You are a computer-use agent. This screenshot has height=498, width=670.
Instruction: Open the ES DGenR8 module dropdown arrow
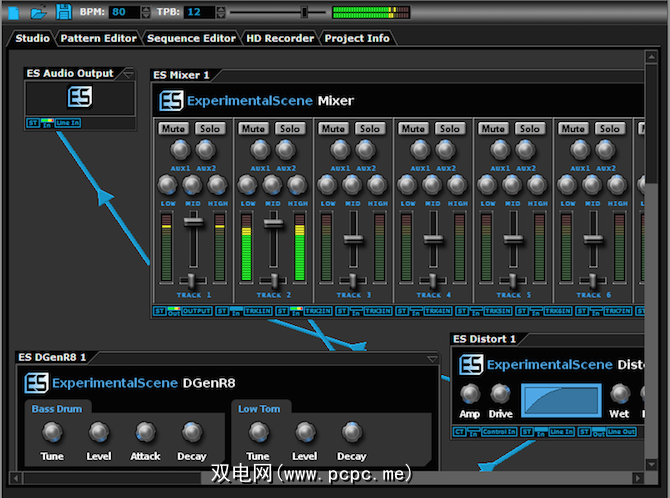[432, 358]
